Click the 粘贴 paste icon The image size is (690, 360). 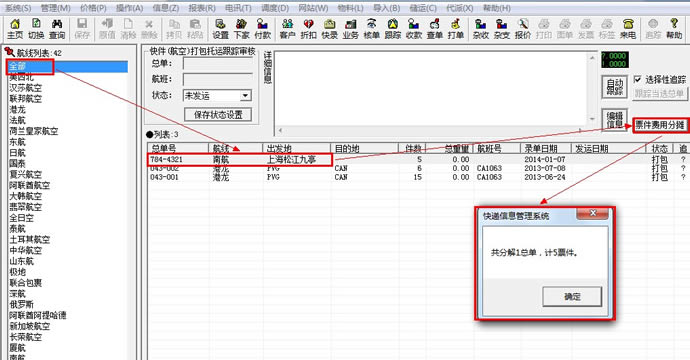(195, 29)
